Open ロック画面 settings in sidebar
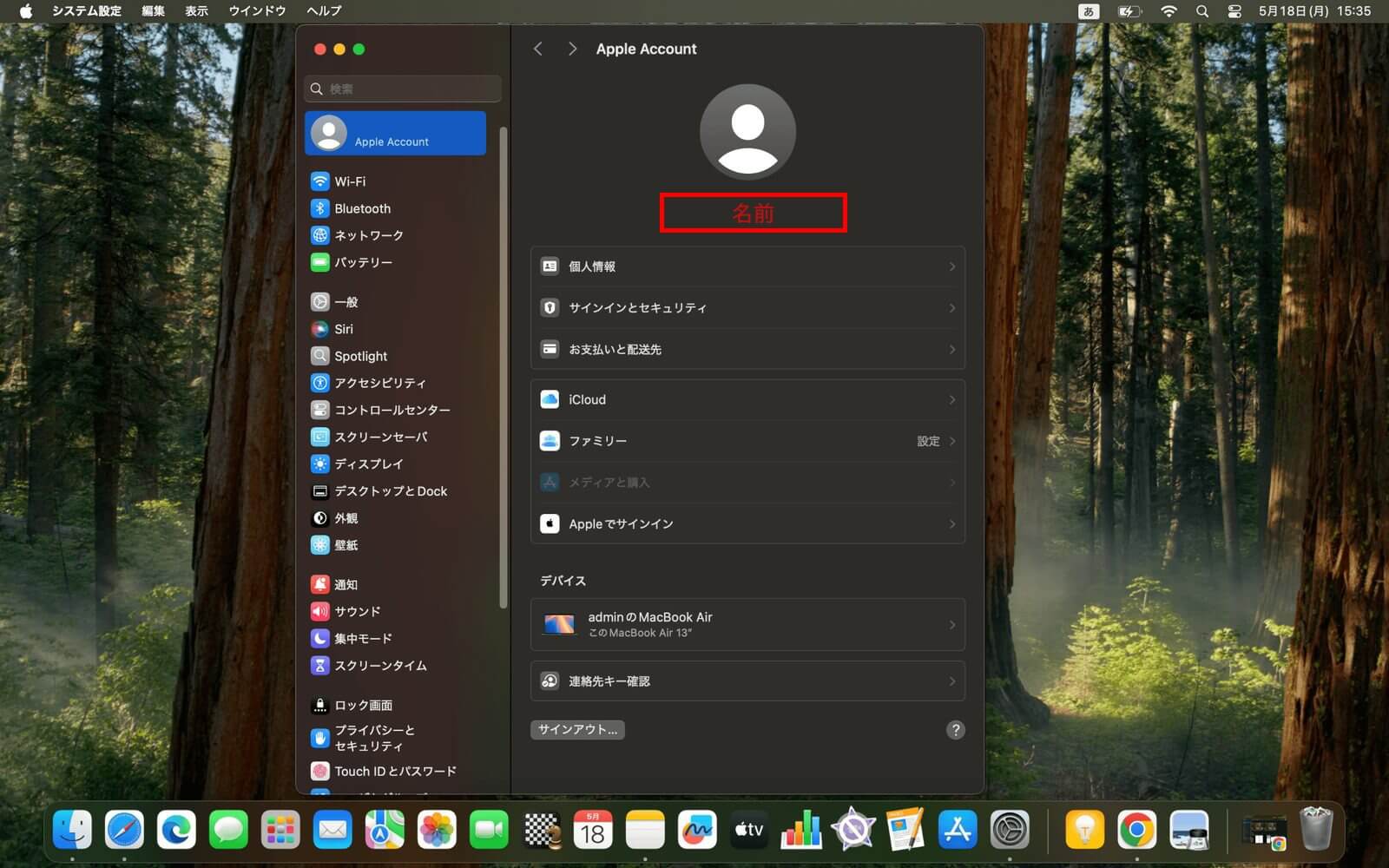This screenshot has height=868, width=1389. click(x=396, y=706)
